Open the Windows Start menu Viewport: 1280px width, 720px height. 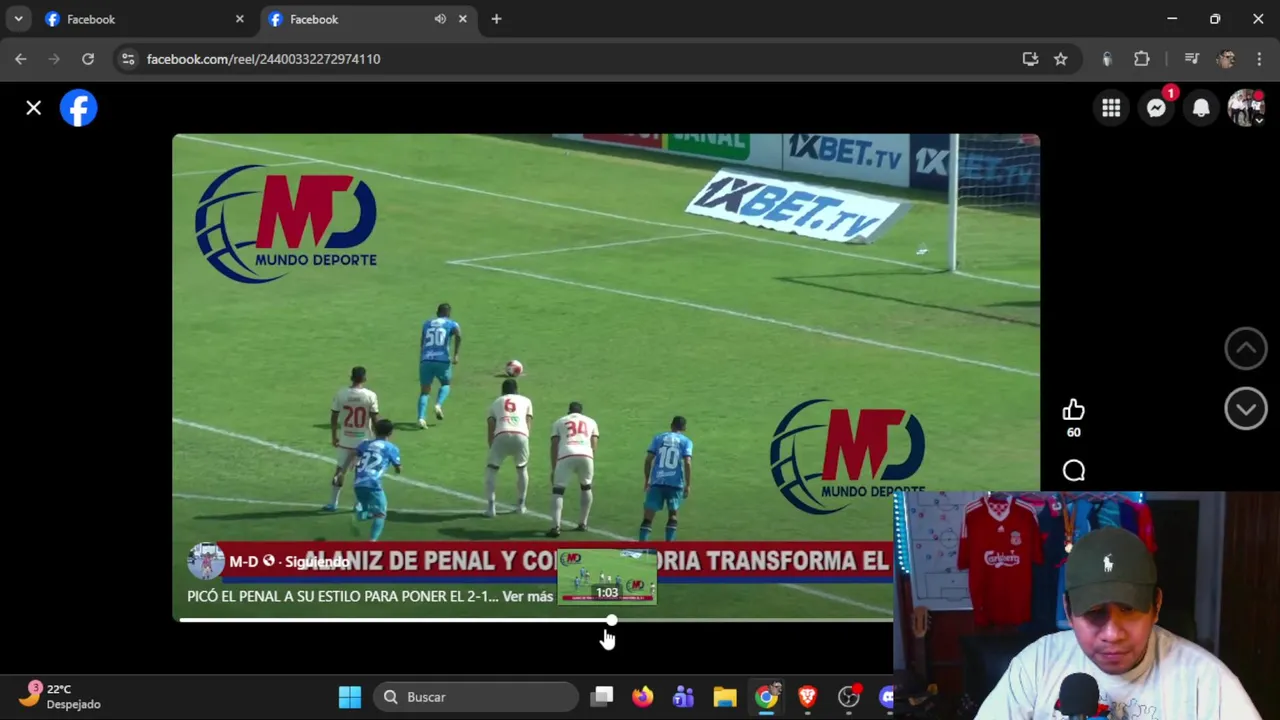click(x=350, y=697)
